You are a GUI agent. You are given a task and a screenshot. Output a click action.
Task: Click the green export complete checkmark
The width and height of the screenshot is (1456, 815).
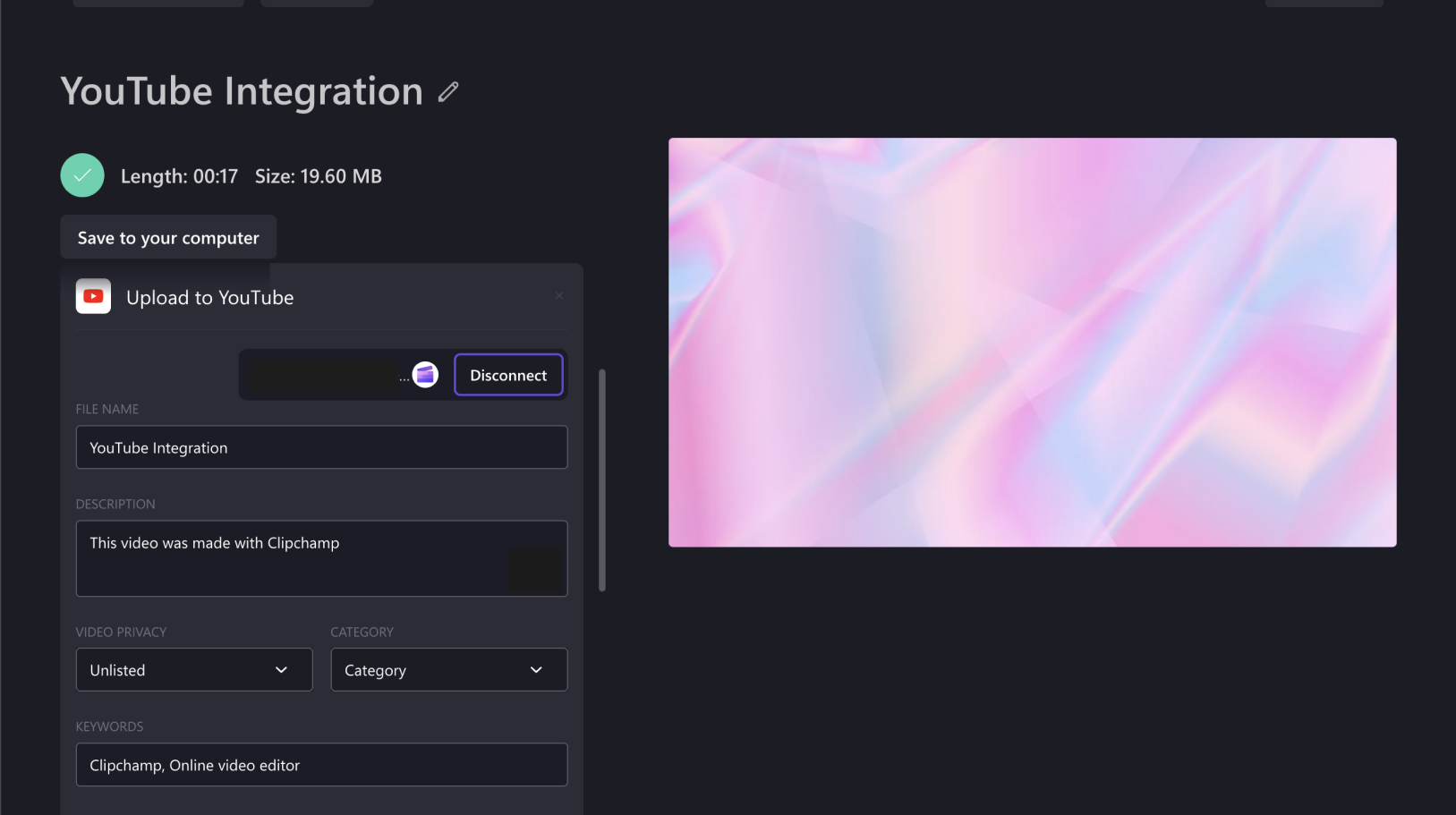(x=82, y=175)
